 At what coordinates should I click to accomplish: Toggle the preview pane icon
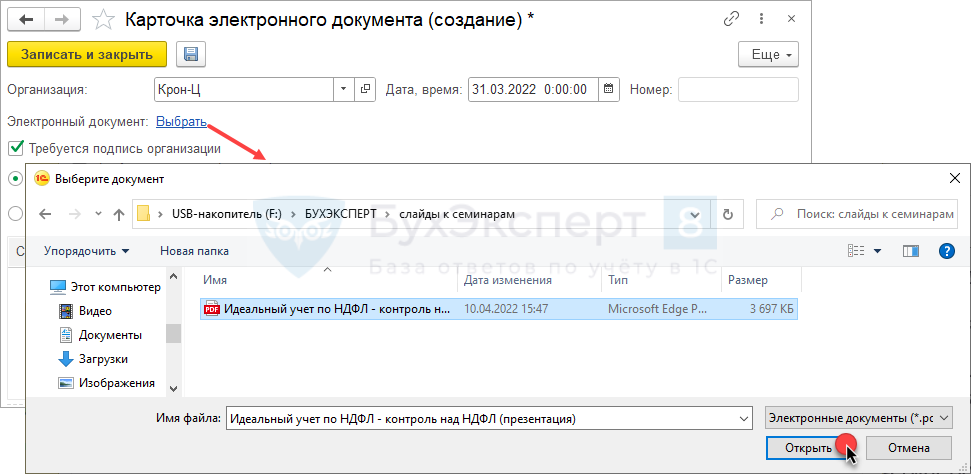(911, 251)
